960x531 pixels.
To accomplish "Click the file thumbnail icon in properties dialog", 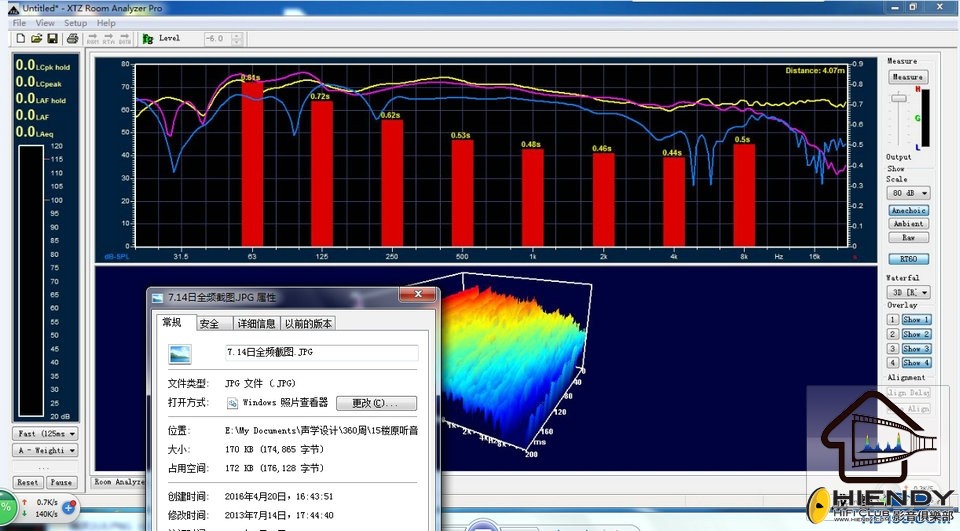I will (x=180, y=353).
